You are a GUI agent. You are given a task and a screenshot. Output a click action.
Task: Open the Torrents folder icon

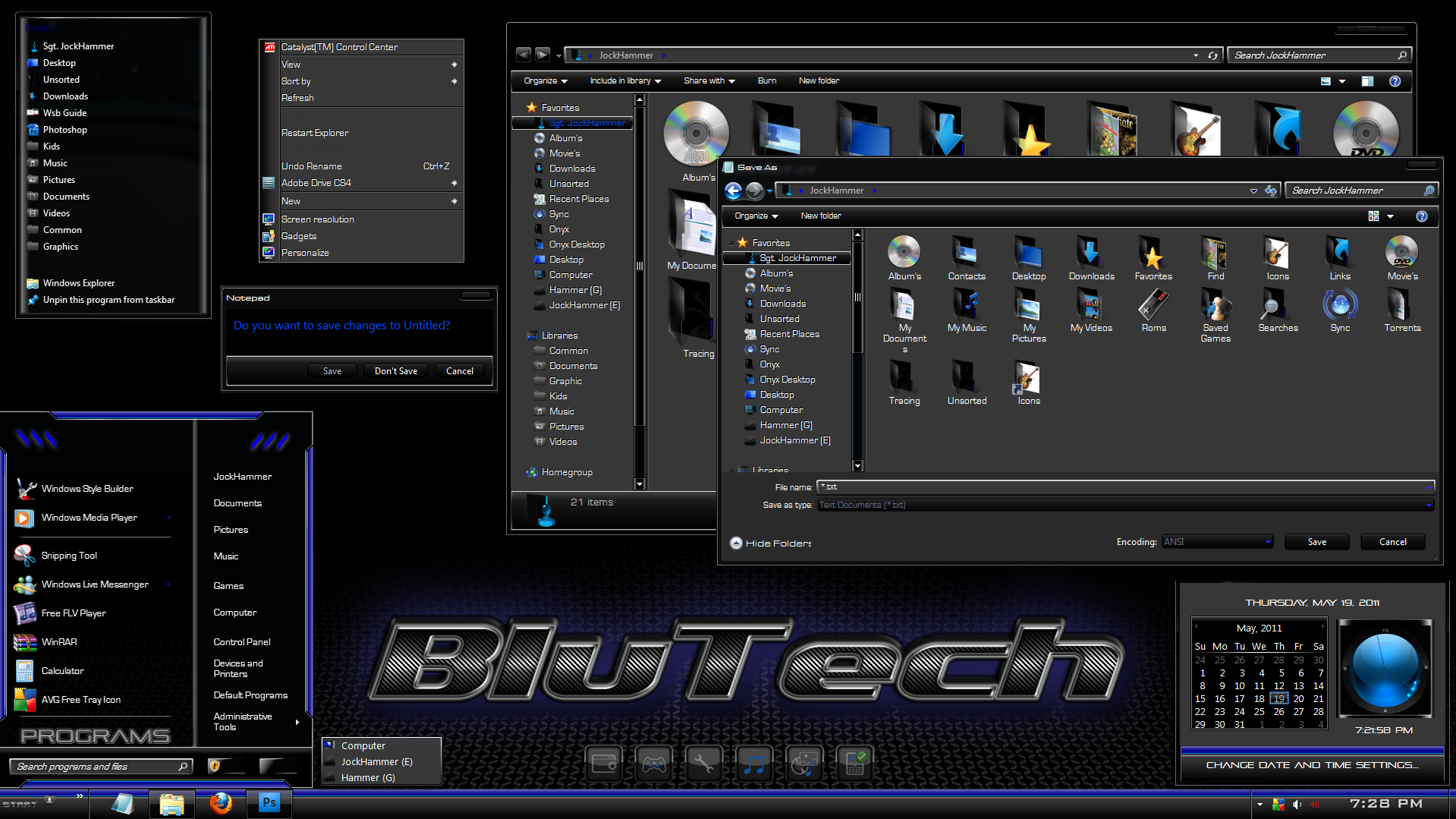pyautogui.click(x=1402, y=311)
